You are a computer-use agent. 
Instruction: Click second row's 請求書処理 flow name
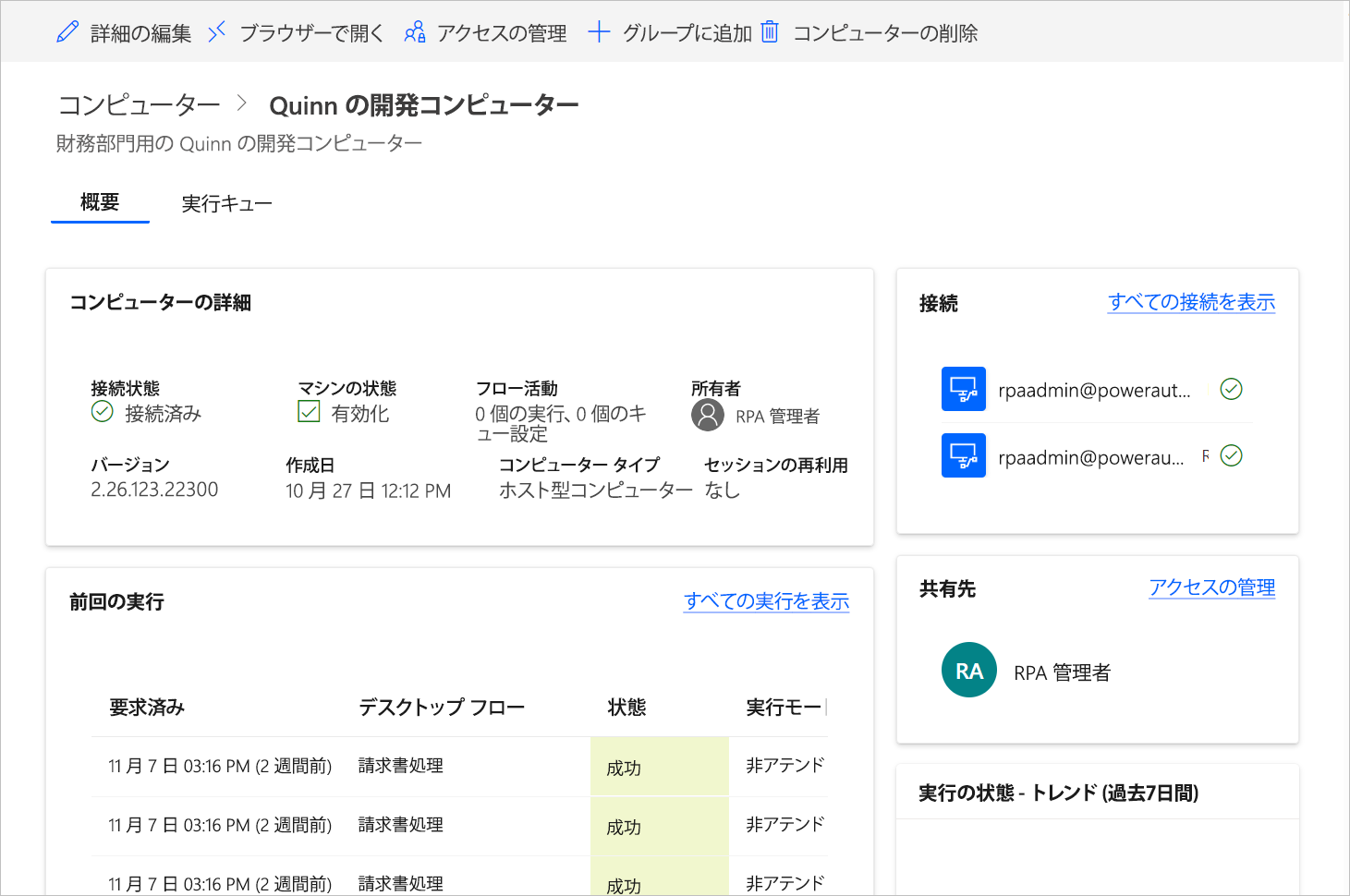tap(401, 825)
